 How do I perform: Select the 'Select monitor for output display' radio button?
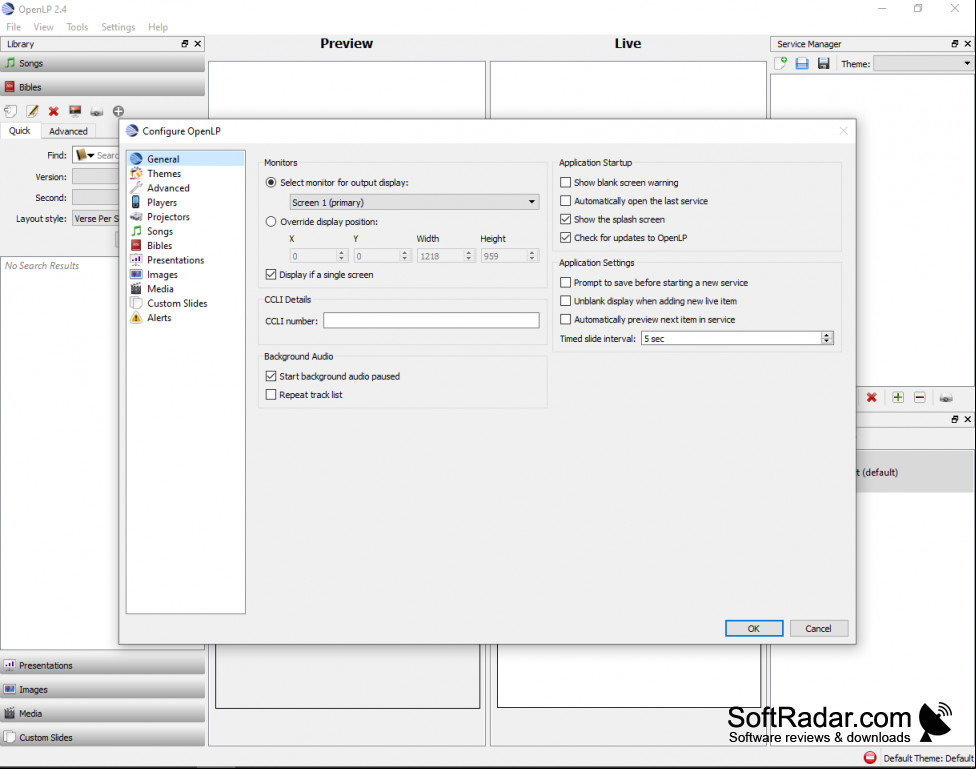point(271,182)
